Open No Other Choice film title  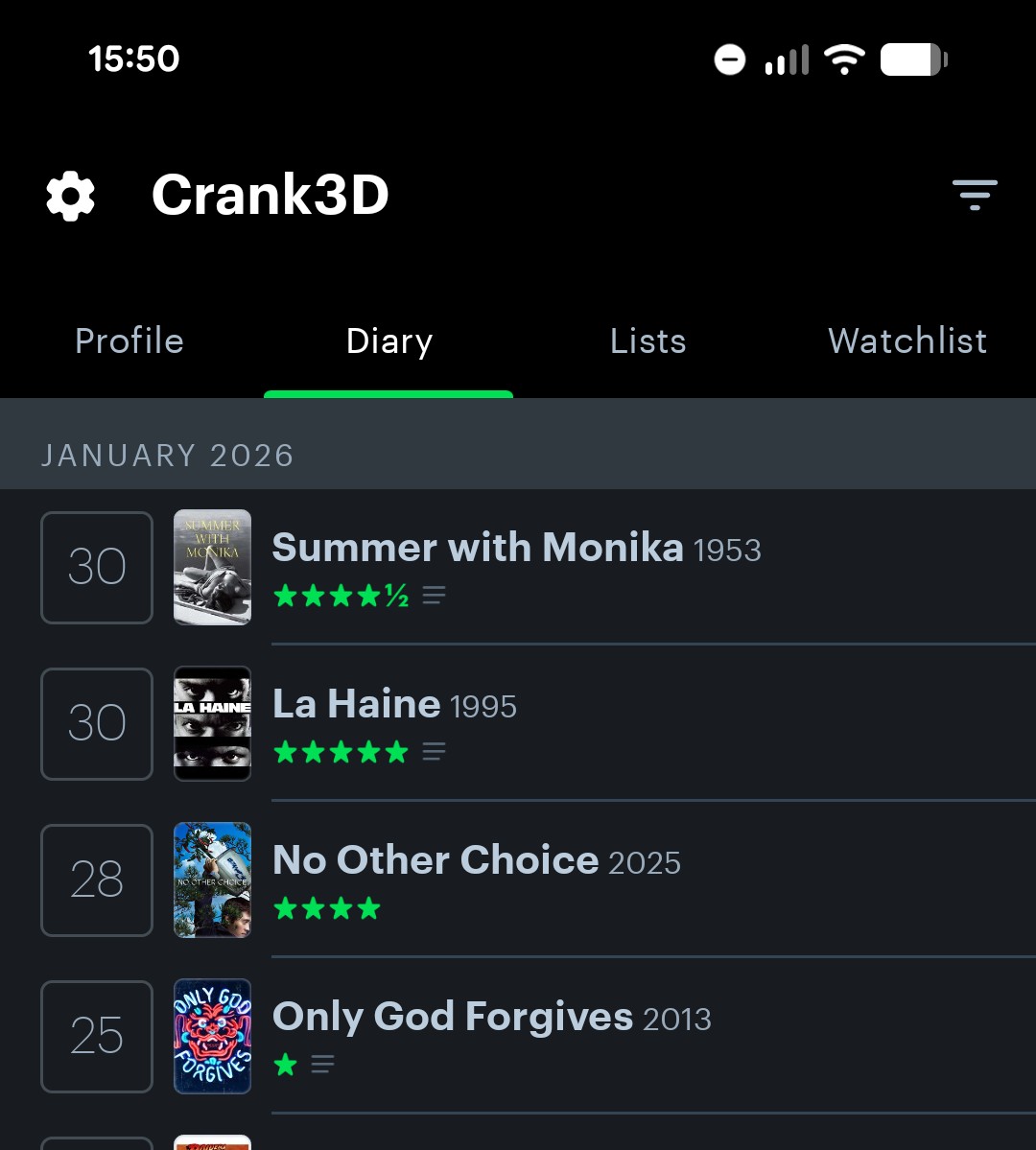coord(436,860)
